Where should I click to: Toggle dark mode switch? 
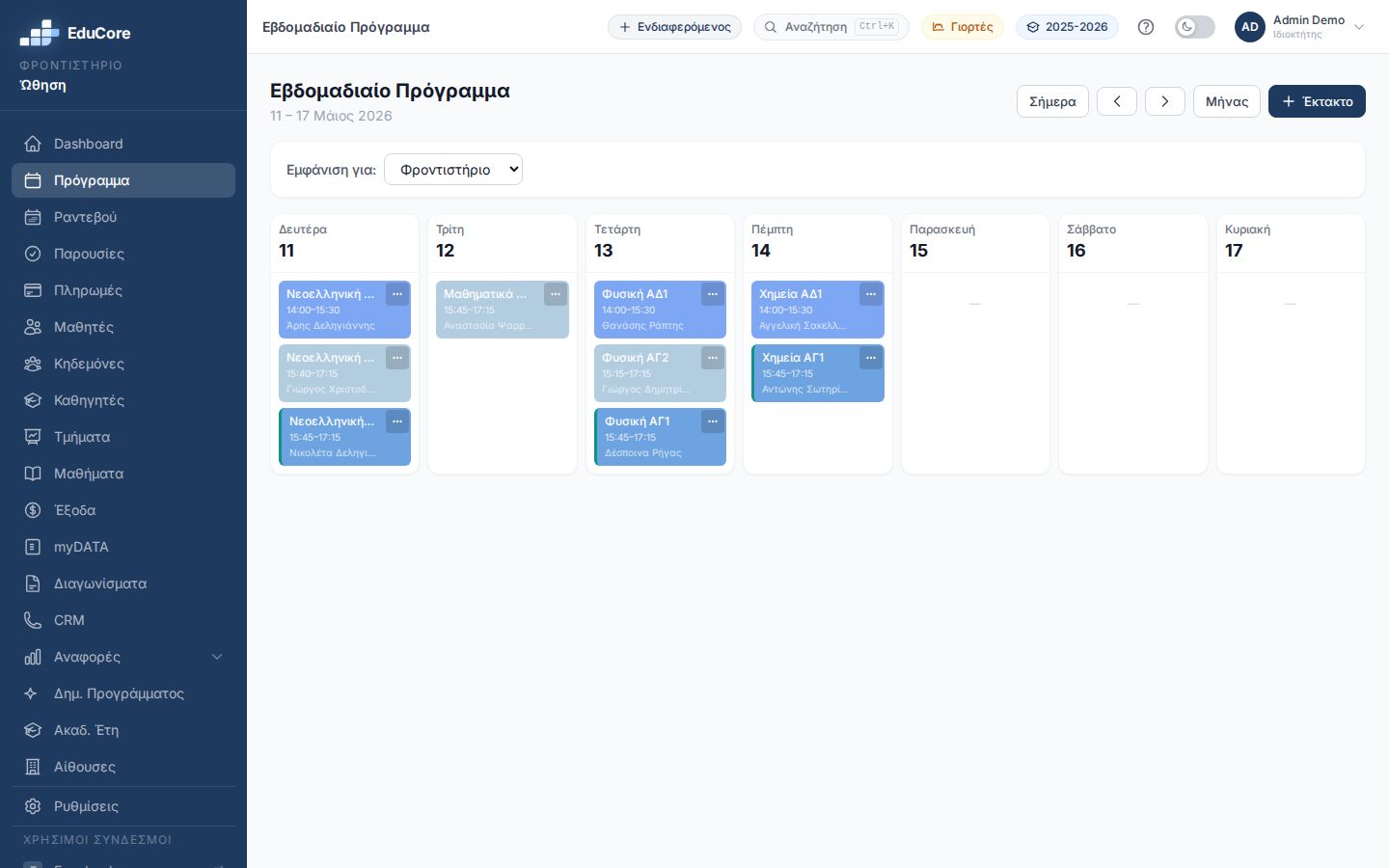[1194, 27]
